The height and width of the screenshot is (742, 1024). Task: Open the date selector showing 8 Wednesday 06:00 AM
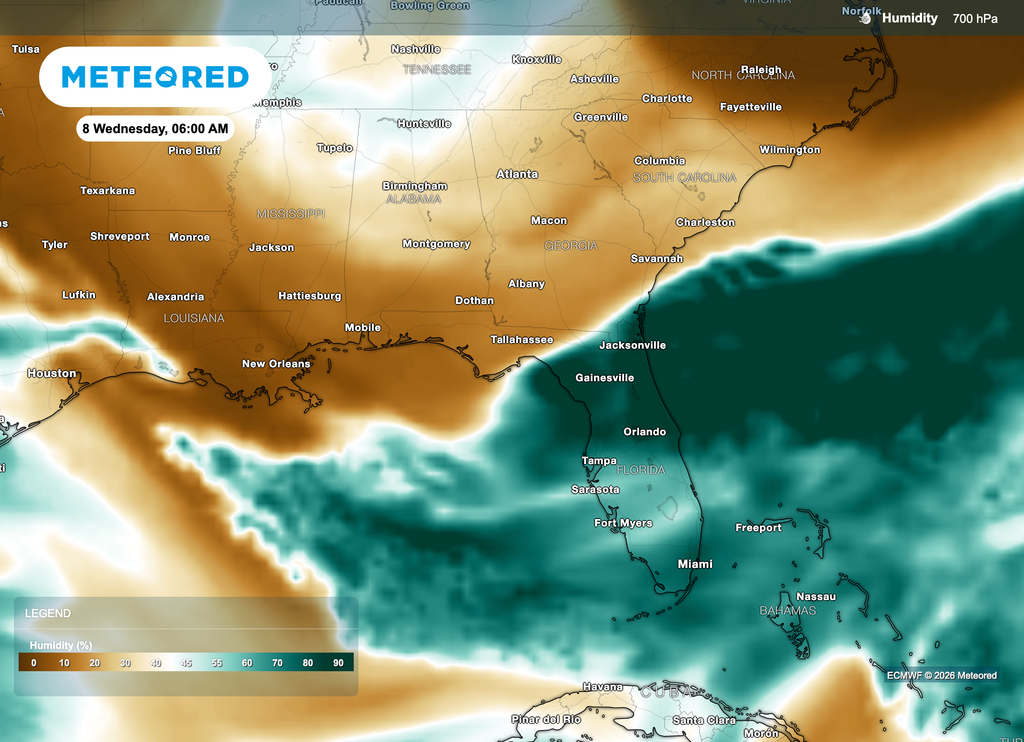point(153,128)
